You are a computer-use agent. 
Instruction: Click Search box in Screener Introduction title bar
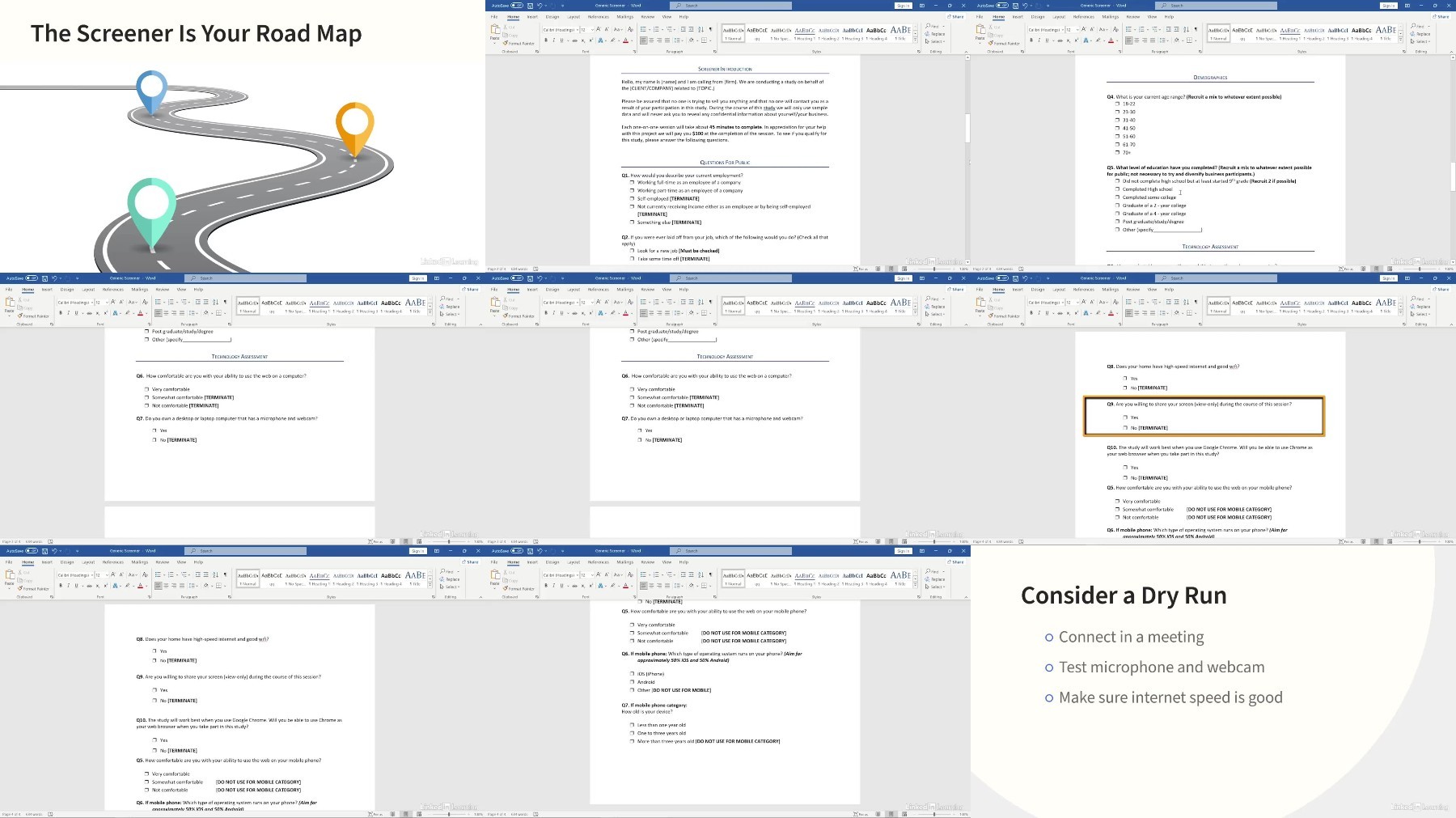(x=730, y=6)
